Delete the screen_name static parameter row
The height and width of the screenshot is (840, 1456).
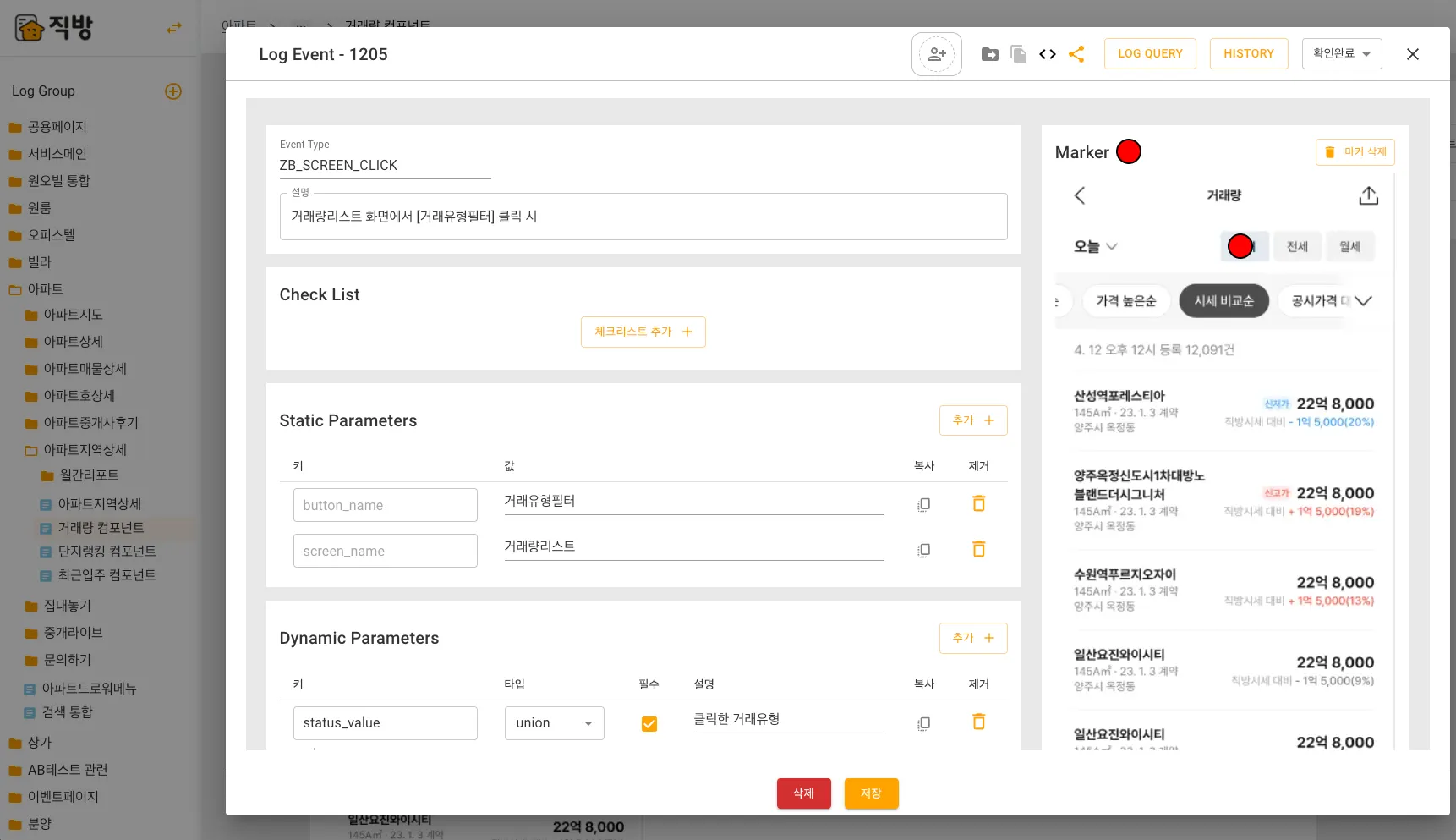point(979,549)
